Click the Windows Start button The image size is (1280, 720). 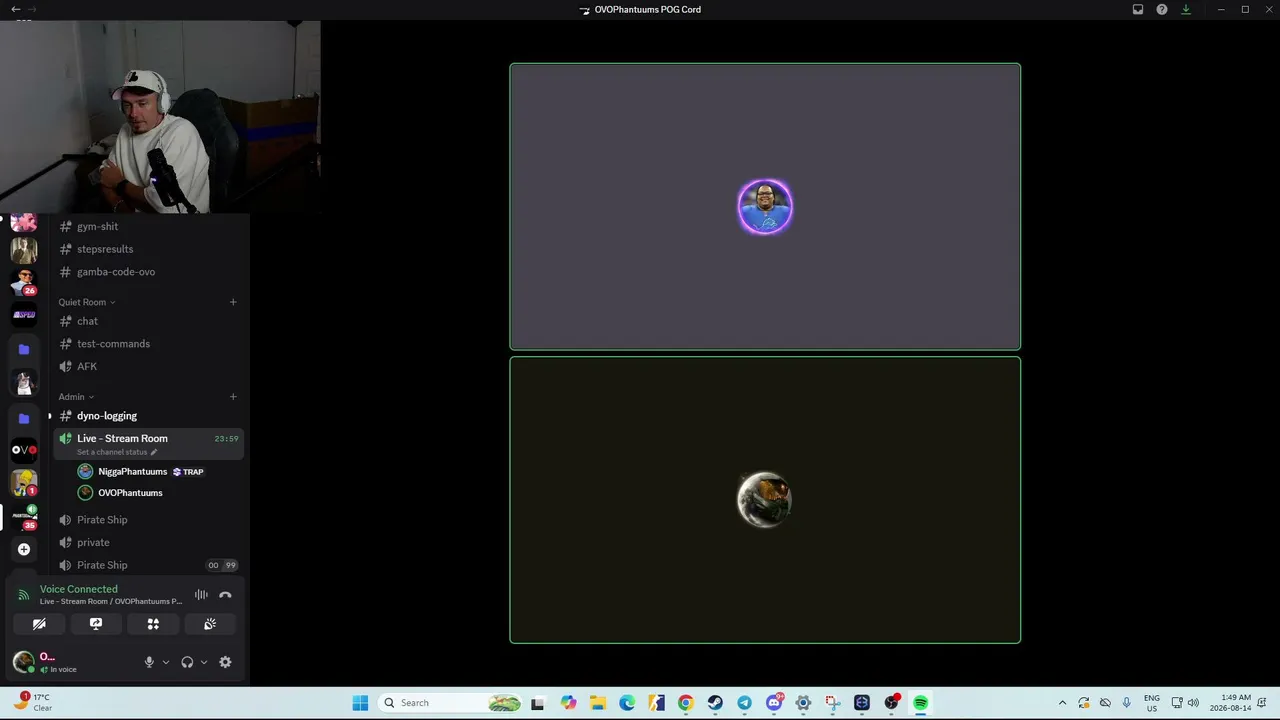(x=360, y=703)
